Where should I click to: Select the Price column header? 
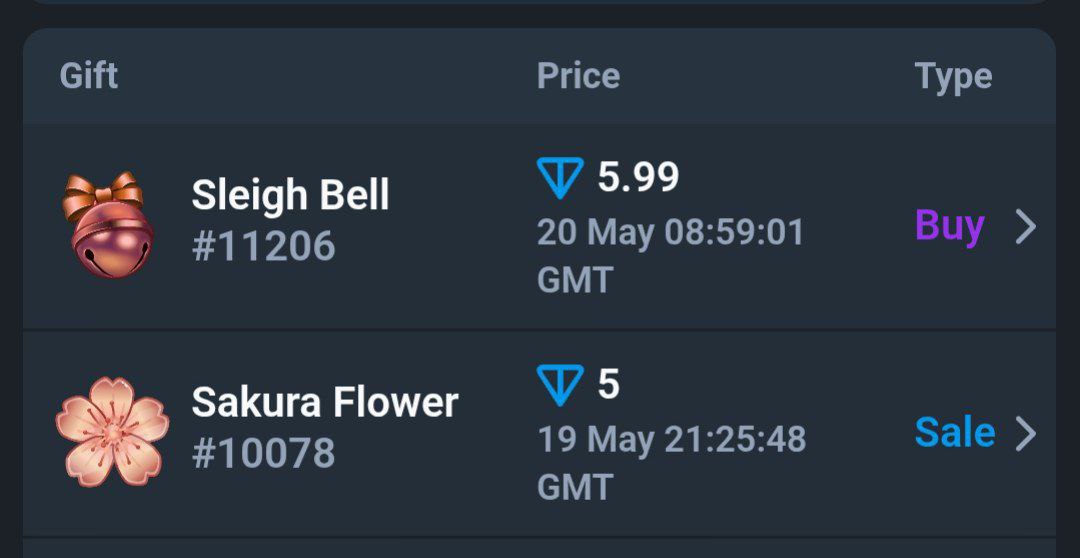coord(579,75)
